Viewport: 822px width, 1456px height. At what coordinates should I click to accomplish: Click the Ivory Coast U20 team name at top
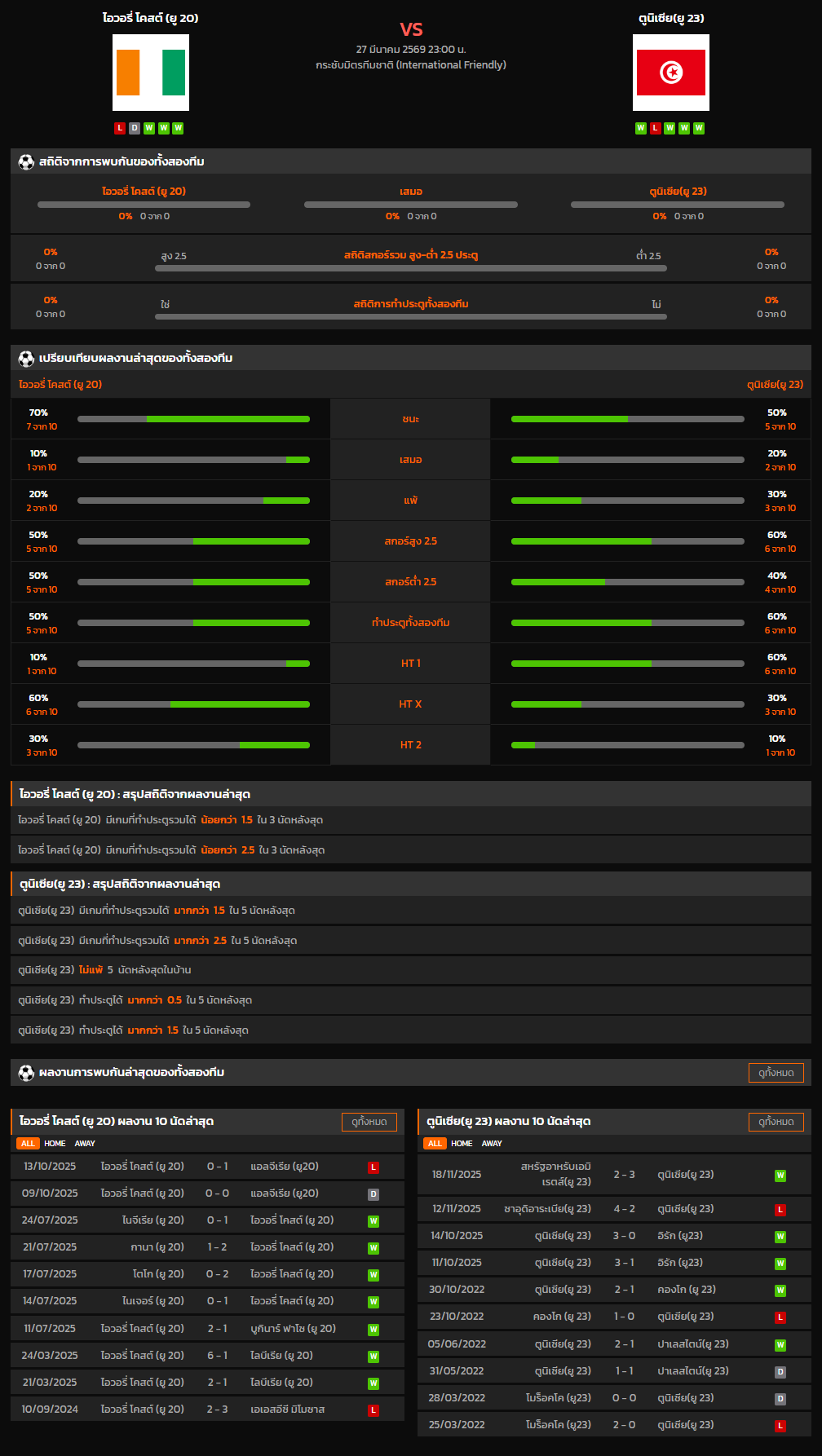click(151, 18)
